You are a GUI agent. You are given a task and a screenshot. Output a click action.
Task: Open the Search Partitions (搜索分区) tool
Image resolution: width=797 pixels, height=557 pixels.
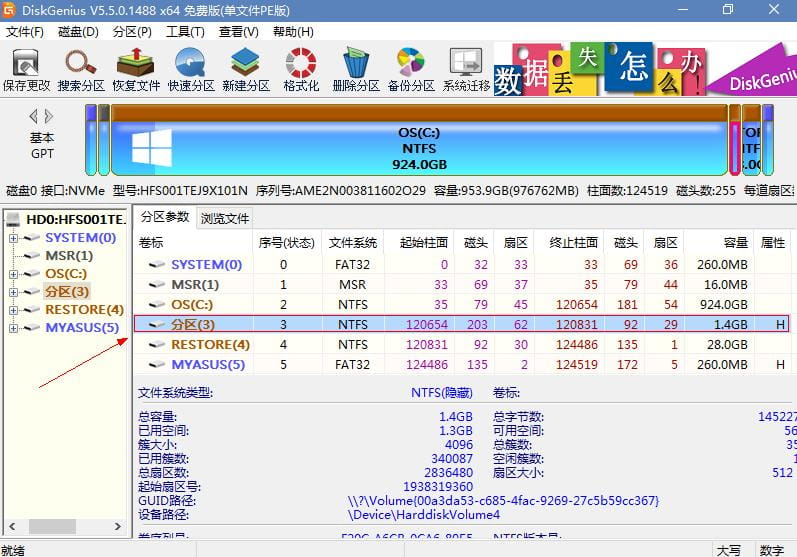[81, 70]
